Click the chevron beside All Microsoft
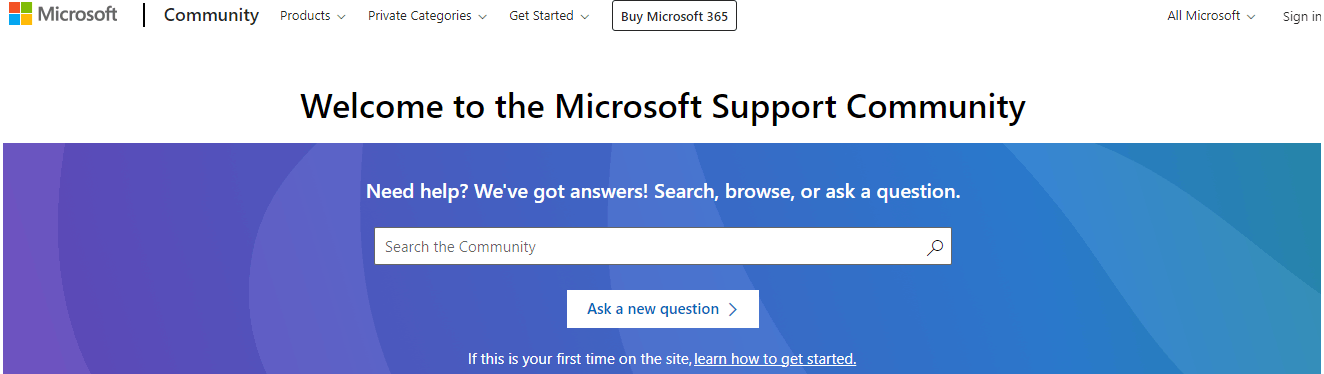Screen dimensions: 1324x374 1251,17
